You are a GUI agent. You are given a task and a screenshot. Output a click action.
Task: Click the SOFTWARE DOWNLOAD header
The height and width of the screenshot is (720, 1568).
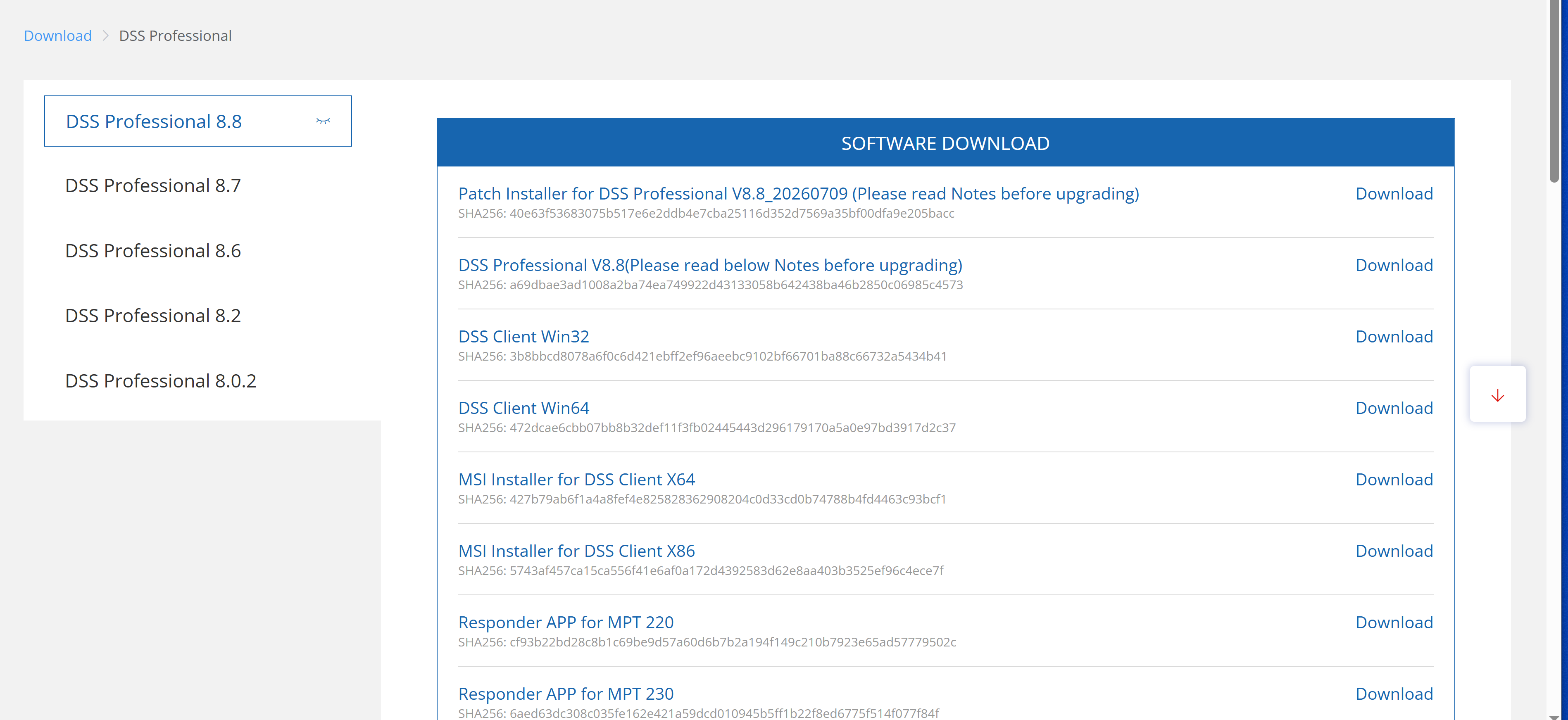point(945,143)
